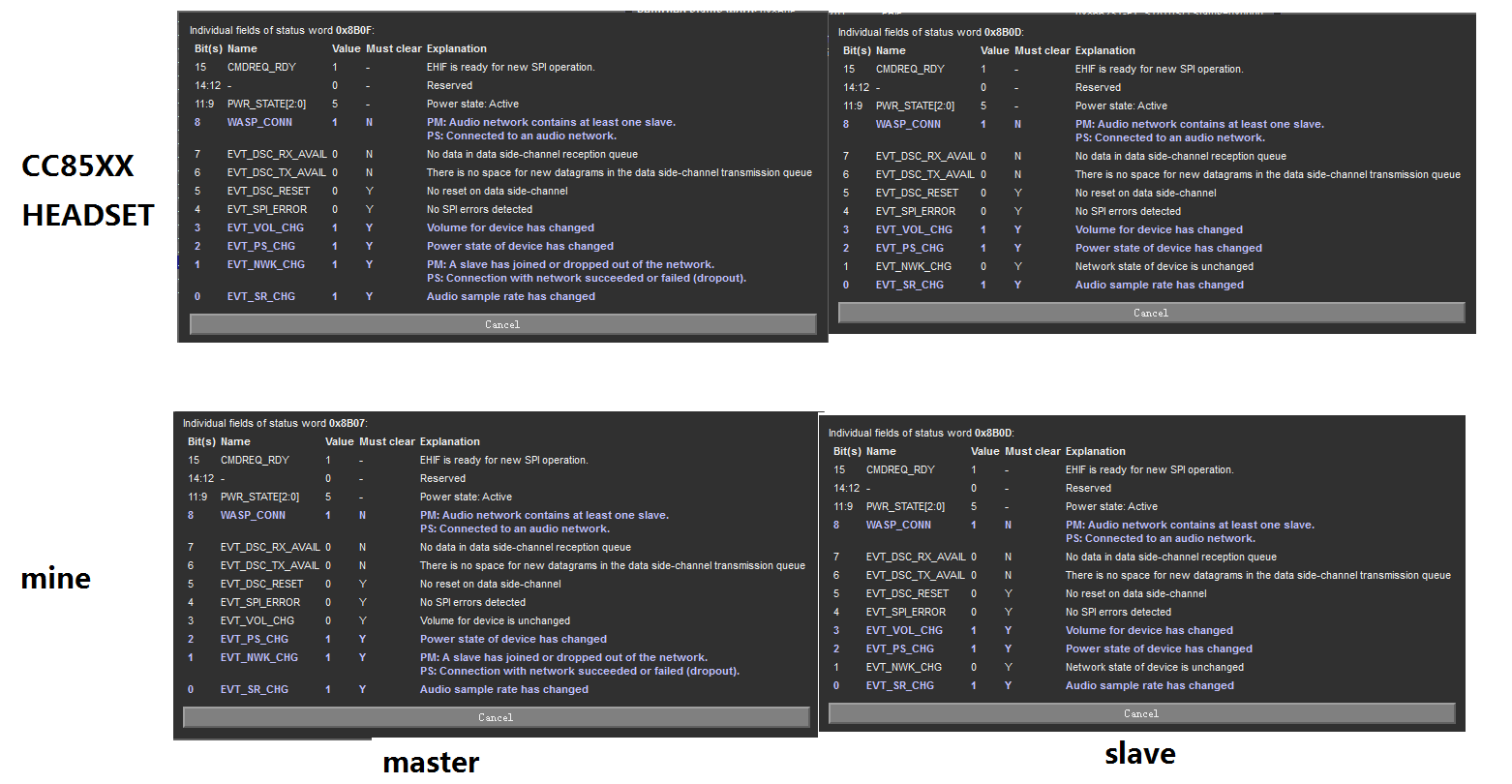The width and height of the screenshot is (1512, 784).
Task: Click the 'Name' column header in upper 0x8B0D dialog
Action: coord(891,51)
